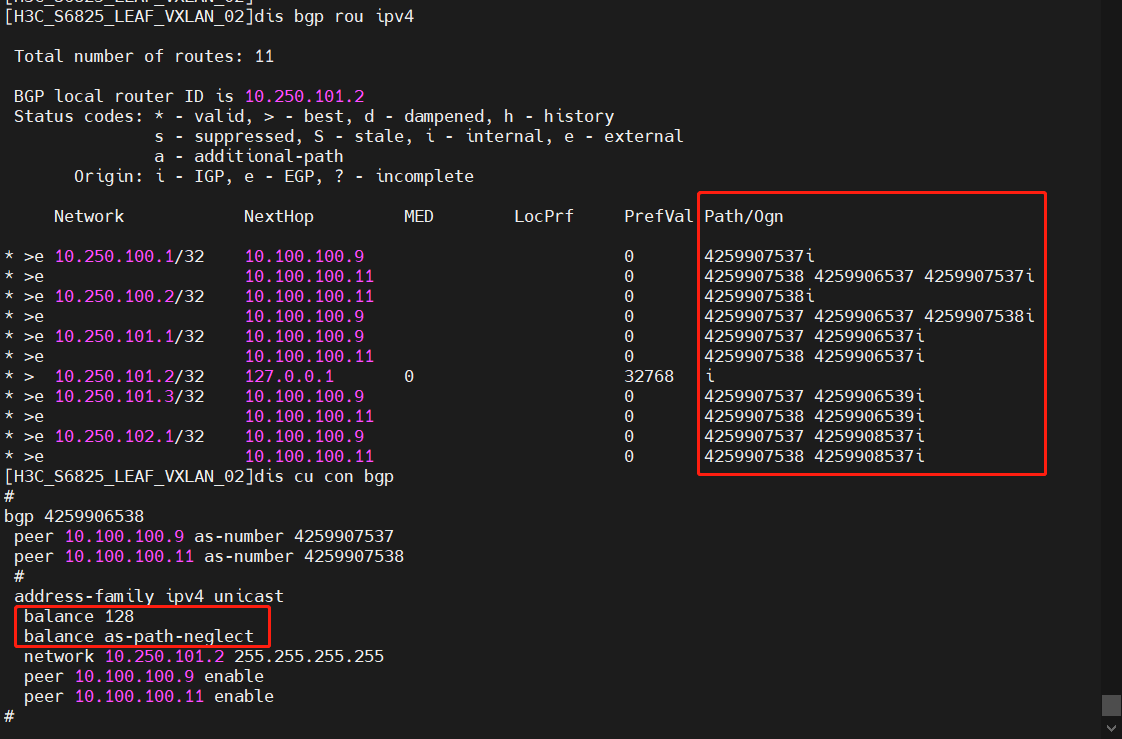Viewport: 1122px width, 739px height.
Task: Click the 'address-family ipv4 unicast' line
Action: click(149, 596)
